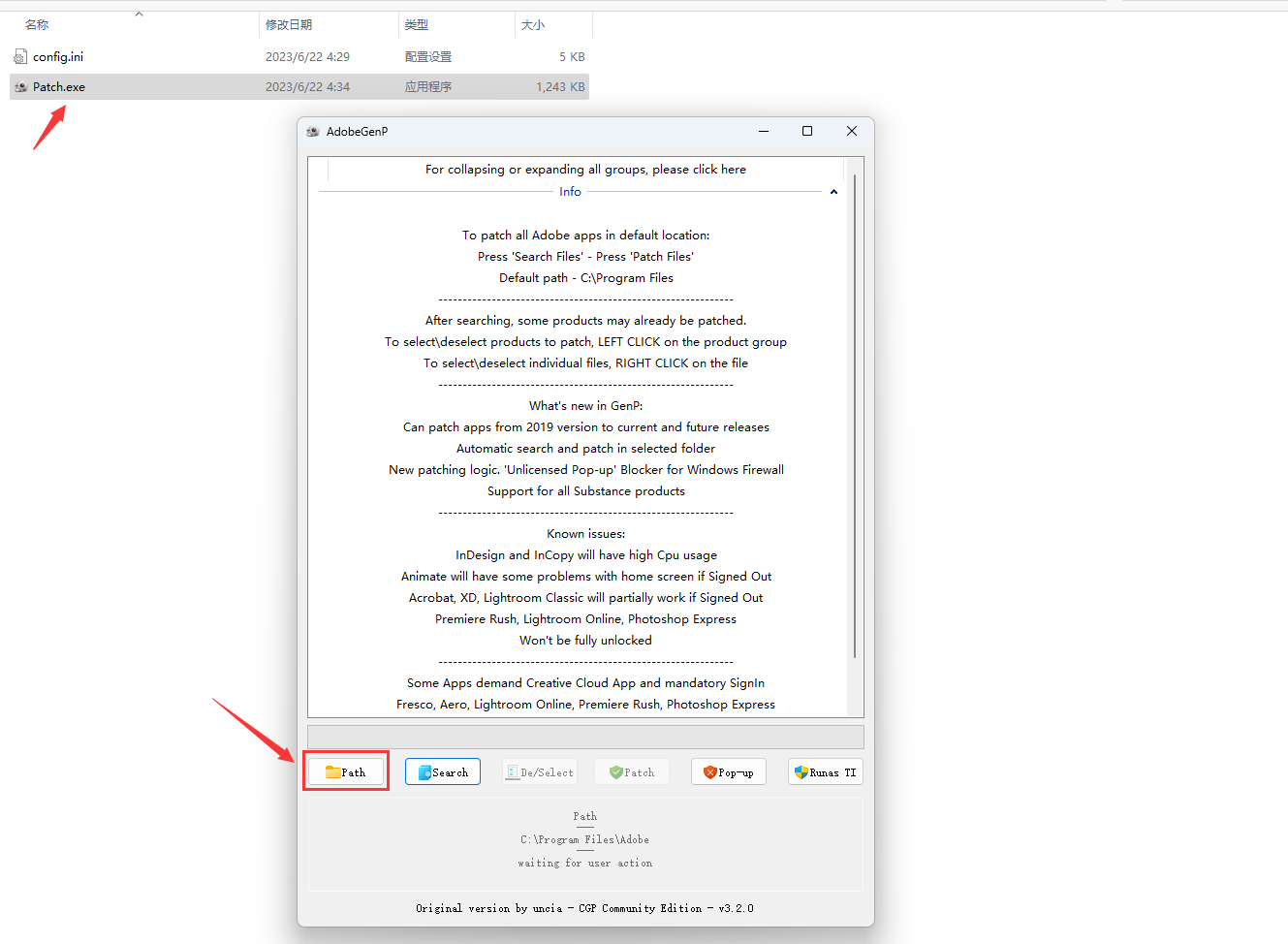This screenshot has height=944, width=1288.
Task: Click the Runas TI button
Action: [x=826, y=772]
